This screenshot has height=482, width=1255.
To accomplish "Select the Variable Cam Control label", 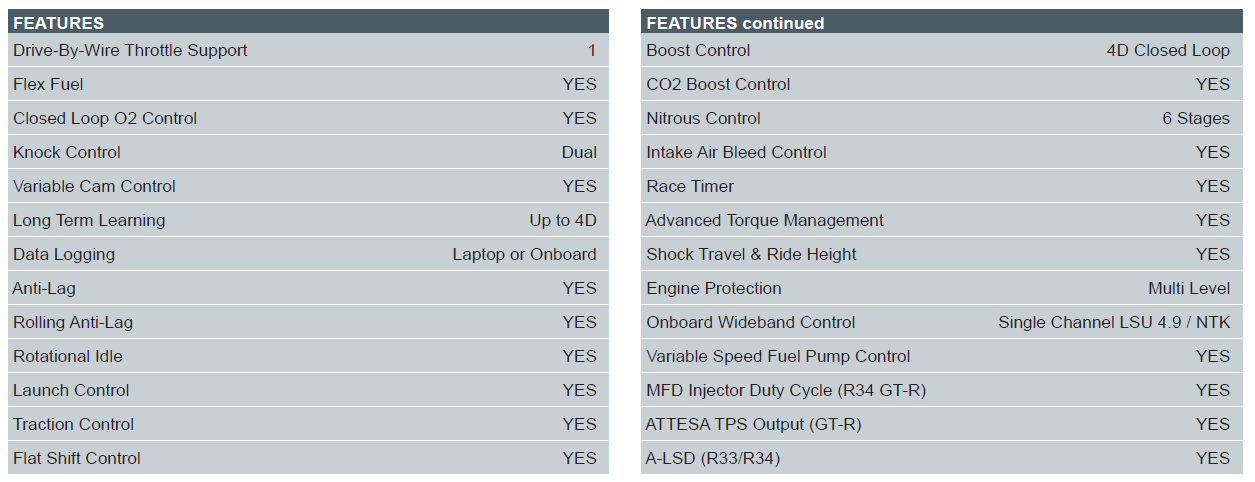I will click(x=94, y=186).
